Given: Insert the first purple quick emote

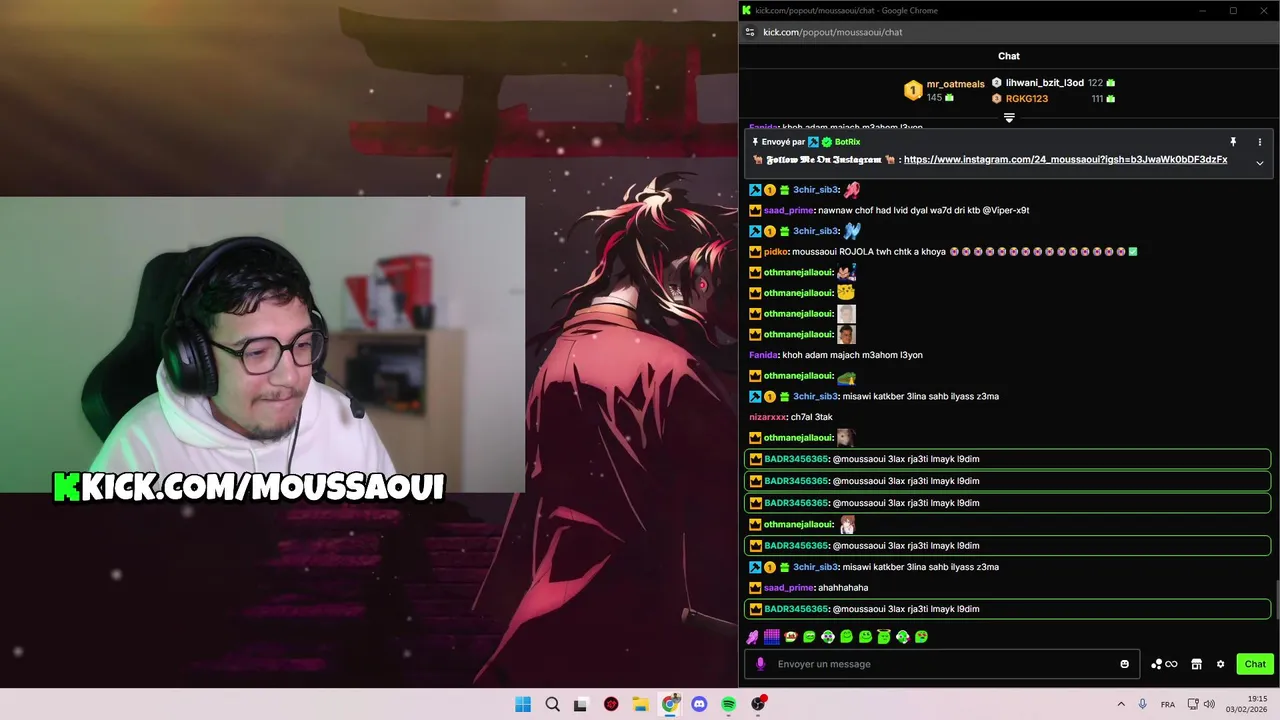Looking at the screenshot, I should (753, 637).
